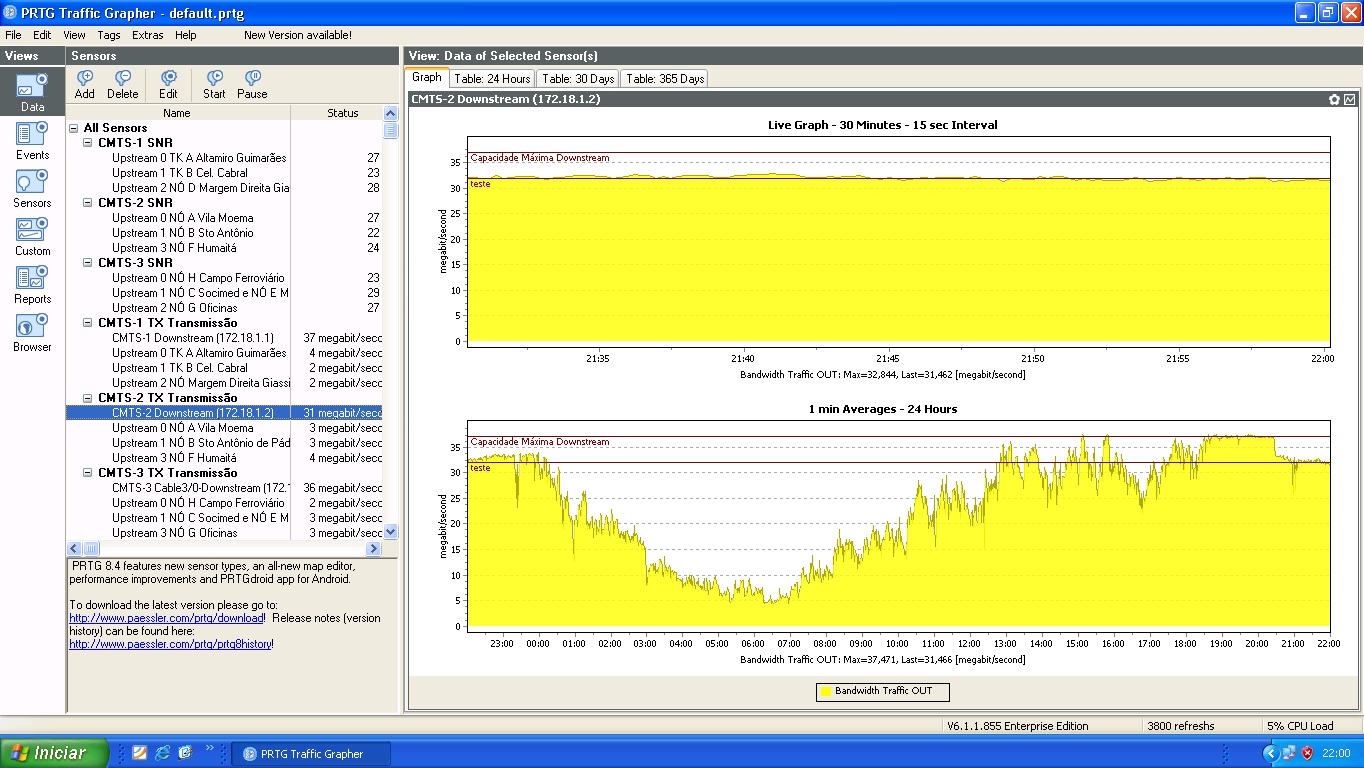The width and height of the screenshot is (1364, 768).
Task: Click the Pause monitoring icon
Action: point(252,84)
